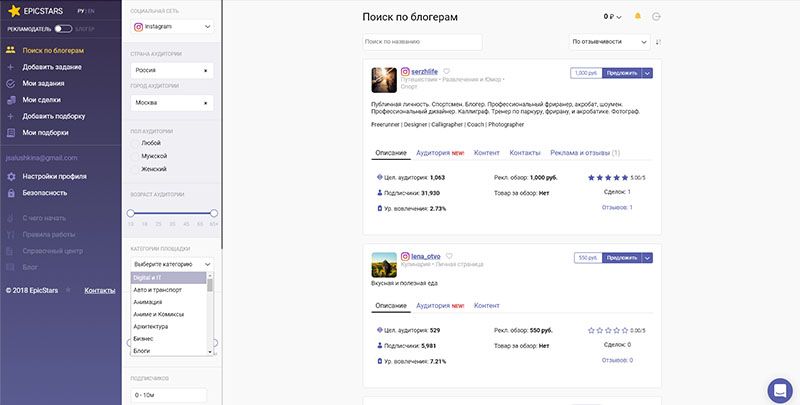Click the EpicStars star logo
800x405 pixels.
(x=12, y=11)
